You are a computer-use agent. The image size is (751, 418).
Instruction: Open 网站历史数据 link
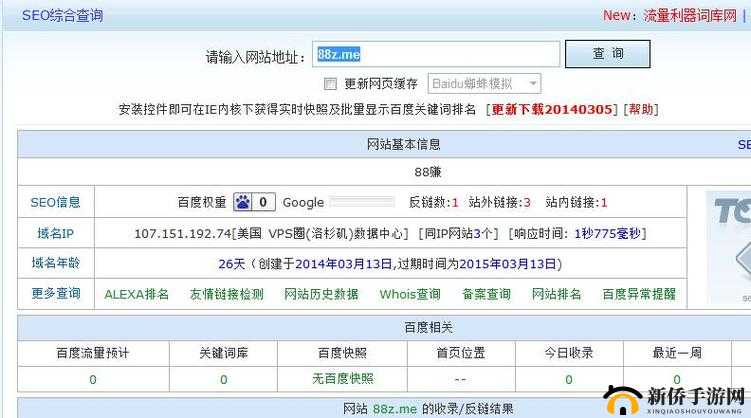tap(321, 294)
